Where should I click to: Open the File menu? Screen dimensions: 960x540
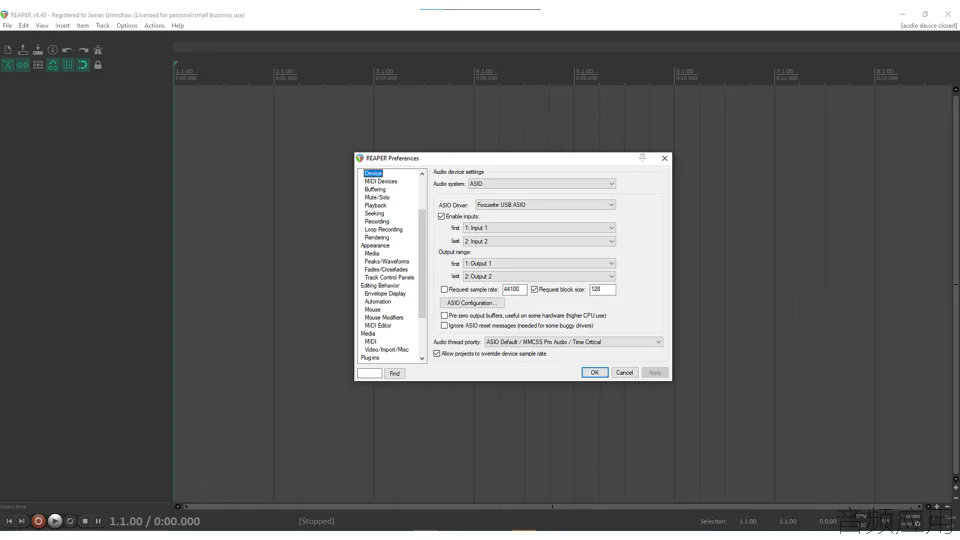click(7, 26)
